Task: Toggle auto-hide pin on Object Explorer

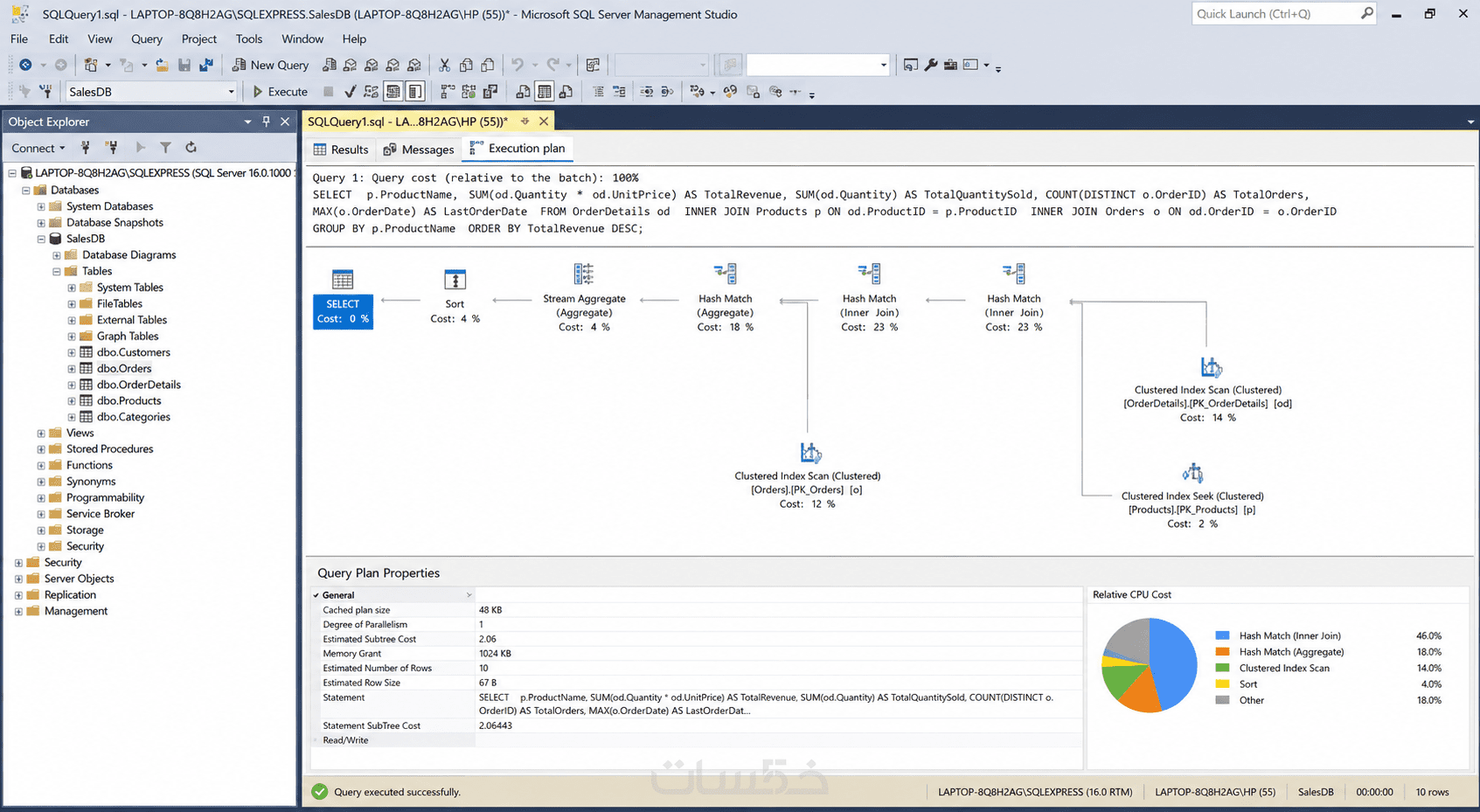Action: (x=266, y=121)
